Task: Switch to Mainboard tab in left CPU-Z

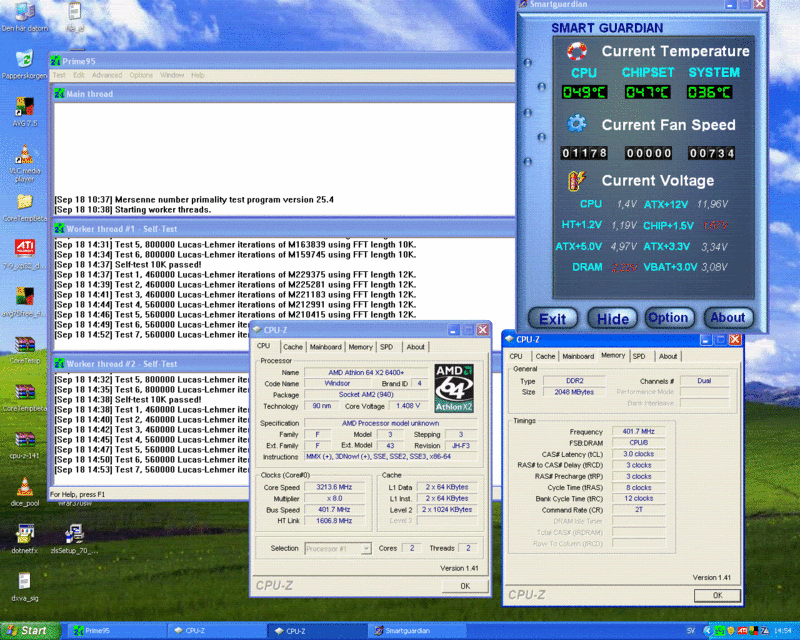Action: [326, 347]
